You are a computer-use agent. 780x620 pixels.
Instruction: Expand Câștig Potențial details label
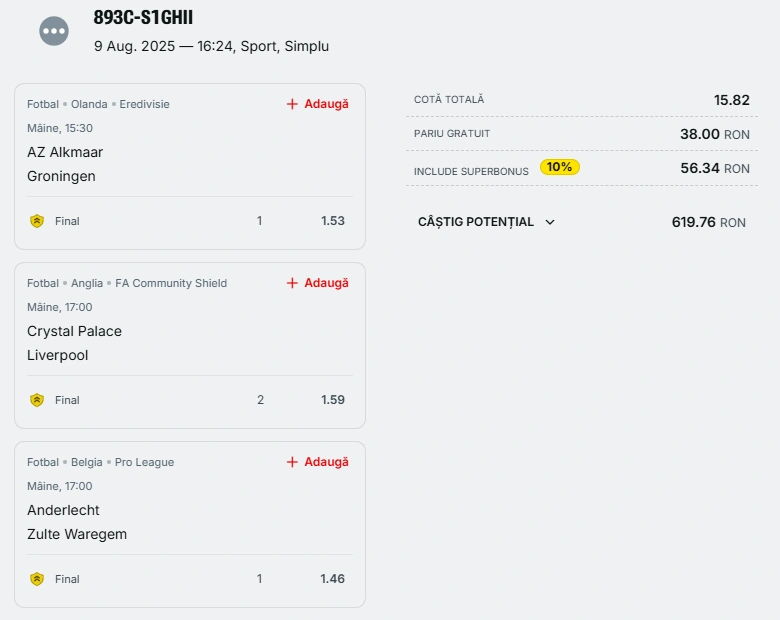pyautogui.click(x=476, y=222)
